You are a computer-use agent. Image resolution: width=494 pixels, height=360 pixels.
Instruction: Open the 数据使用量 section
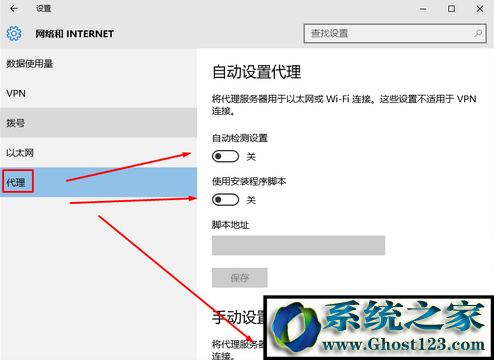coord(98,63)
